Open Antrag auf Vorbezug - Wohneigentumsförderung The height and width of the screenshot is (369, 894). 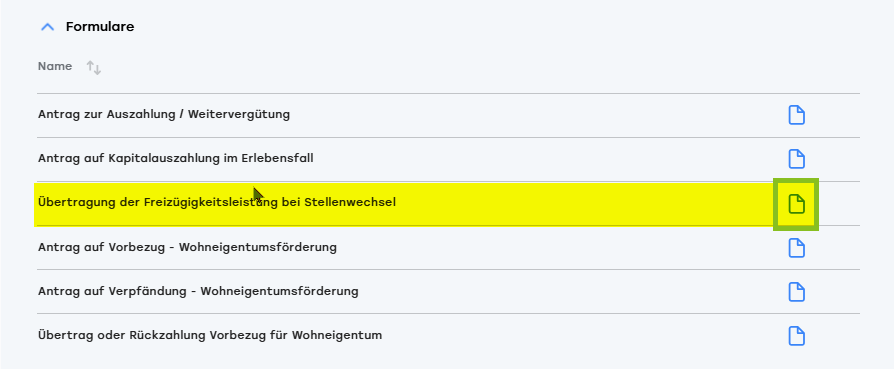click(187, 248)
